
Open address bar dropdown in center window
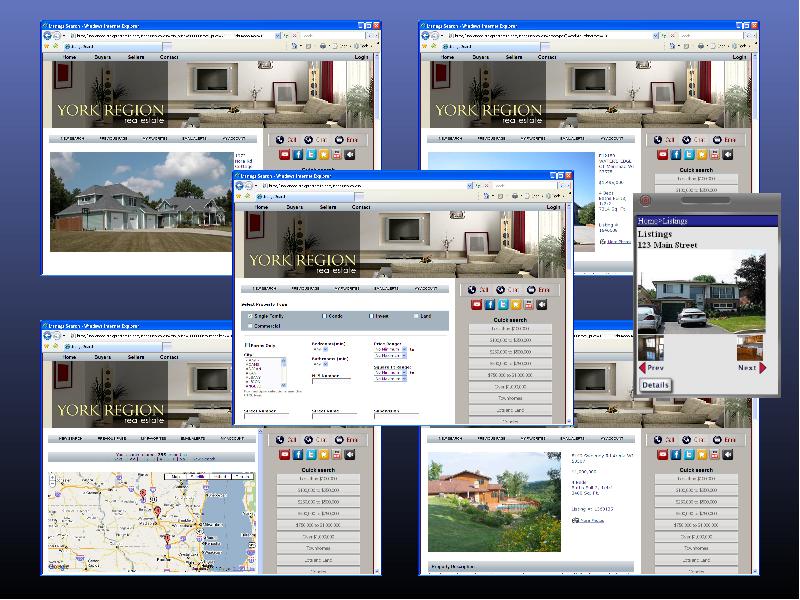pyautogui.click(x=470, y=186)
